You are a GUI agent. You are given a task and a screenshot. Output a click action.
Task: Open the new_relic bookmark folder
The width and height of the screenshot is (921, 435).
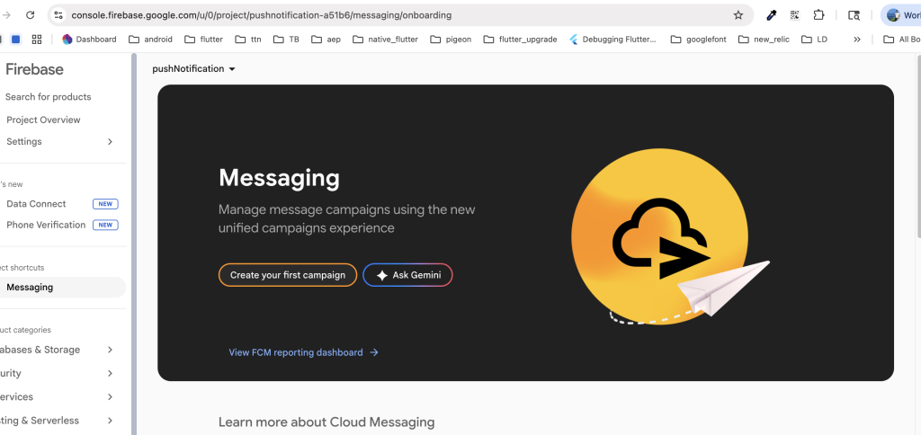point(764,39)
